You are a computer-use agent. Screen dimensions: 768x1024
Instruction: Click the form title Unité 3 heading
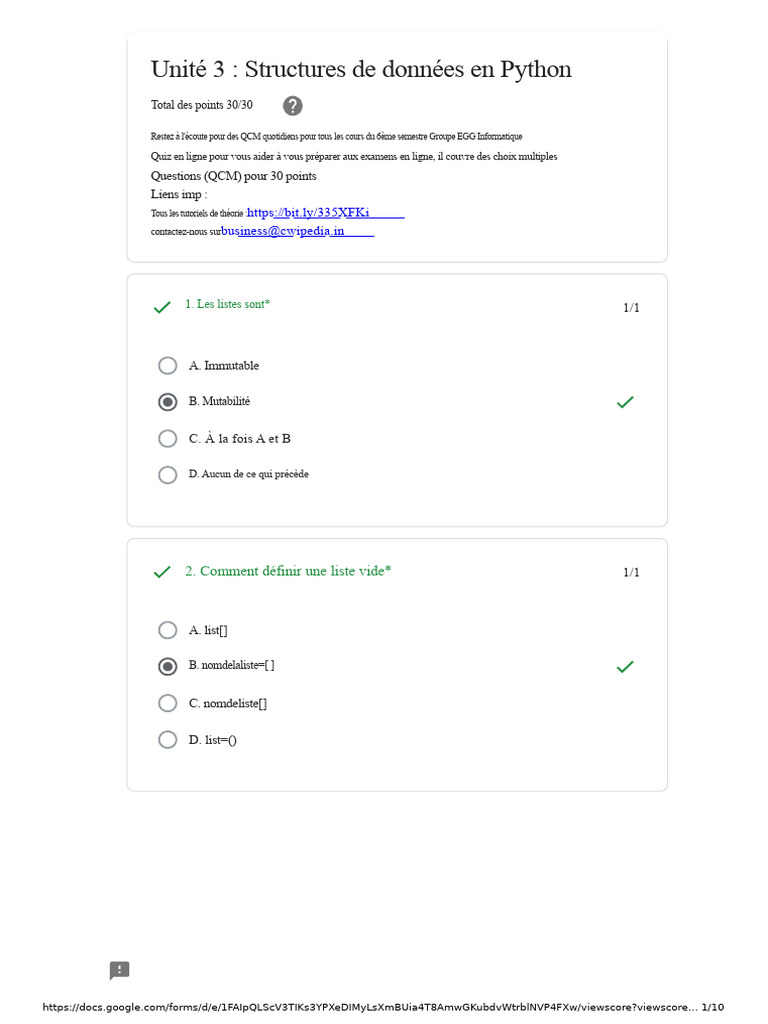pyautogui.click(x=361, y=69)
